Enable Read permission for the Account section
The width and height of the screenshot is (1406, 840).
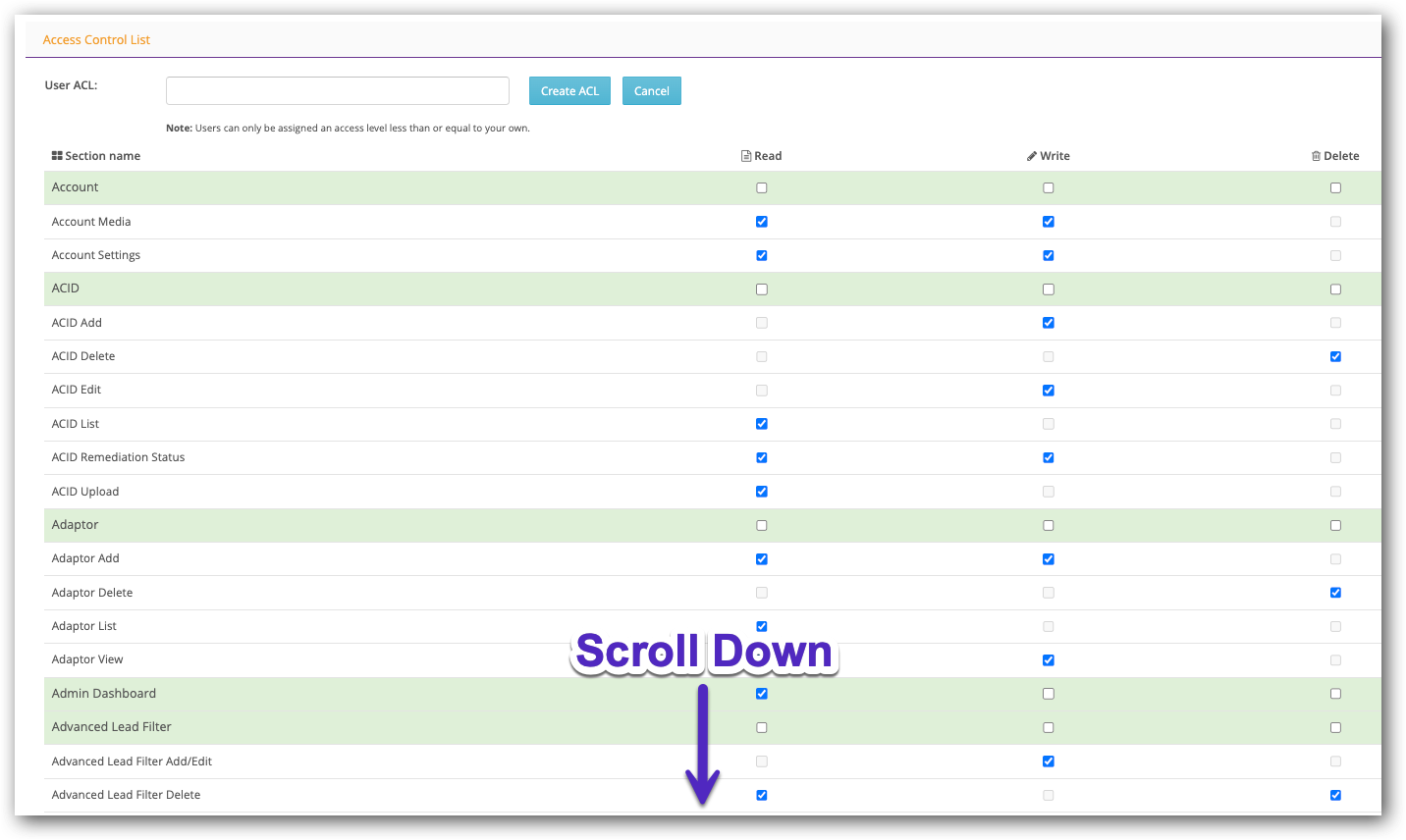click(x=761, y=187)
